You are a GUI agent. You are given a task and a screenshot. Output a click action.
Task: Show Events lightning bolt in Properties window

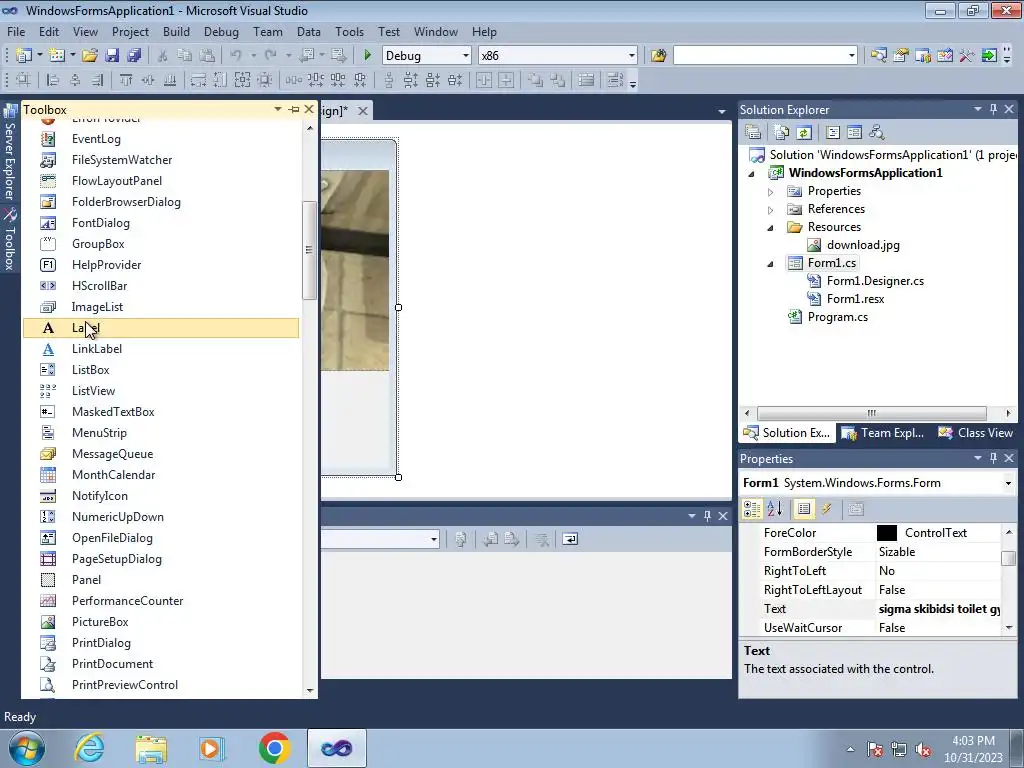click(826, 509)
